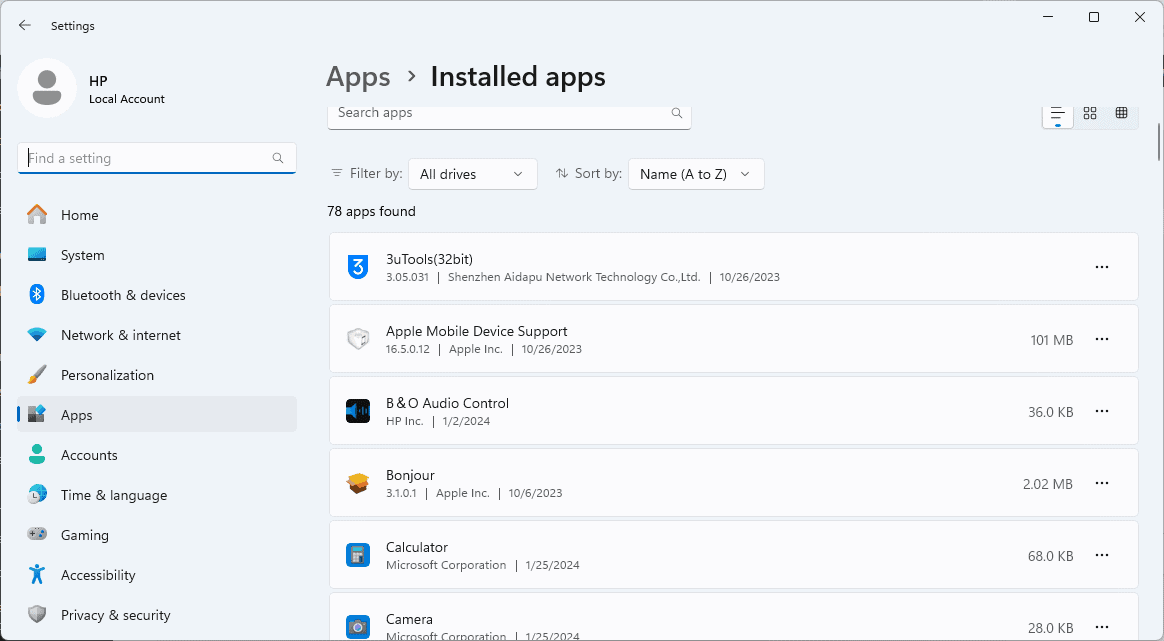Click the Accessibility figure icon
The image size is (1164, 641).
[37, 574]
